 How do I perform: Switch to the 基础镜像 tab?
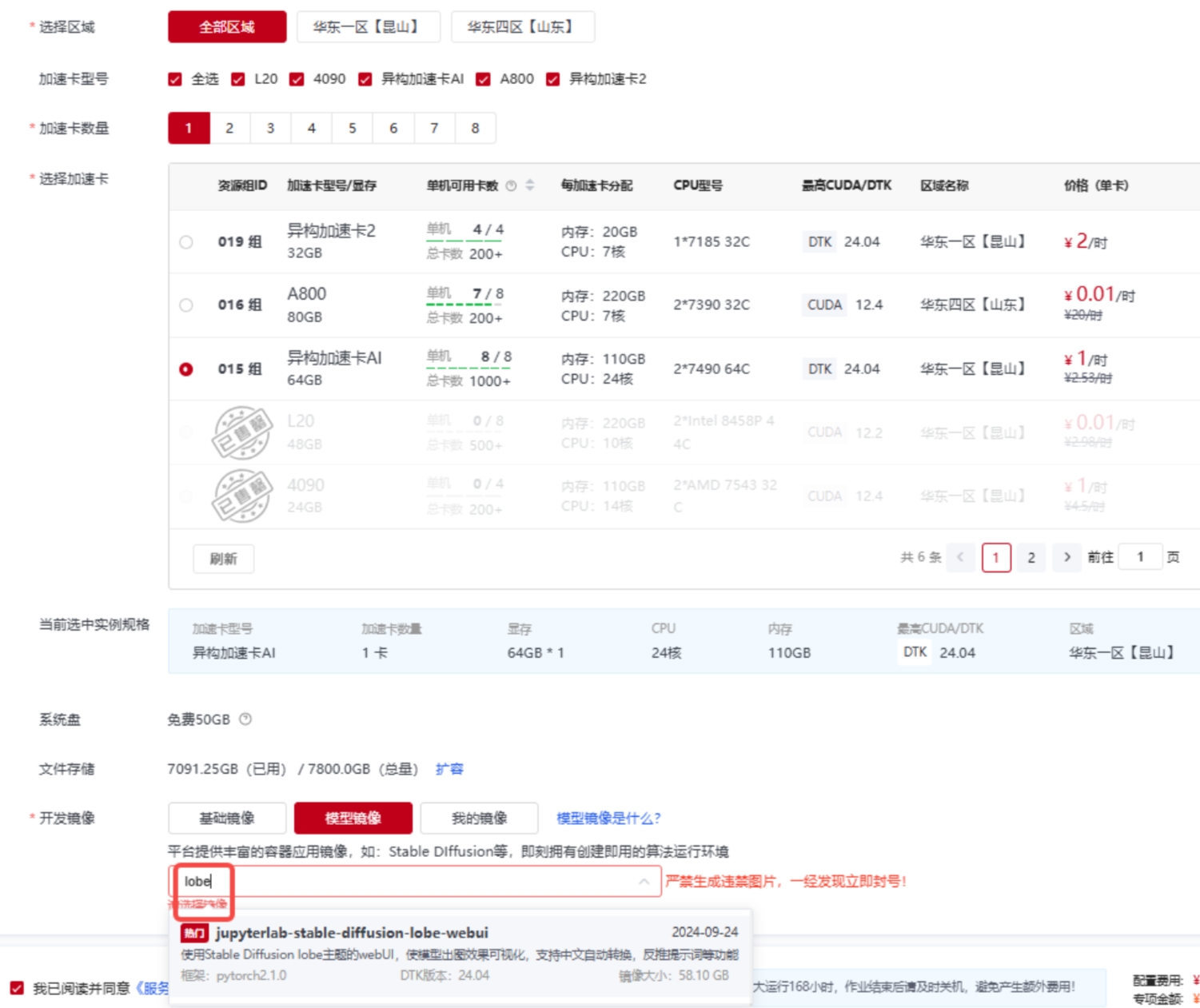[227, 818]
